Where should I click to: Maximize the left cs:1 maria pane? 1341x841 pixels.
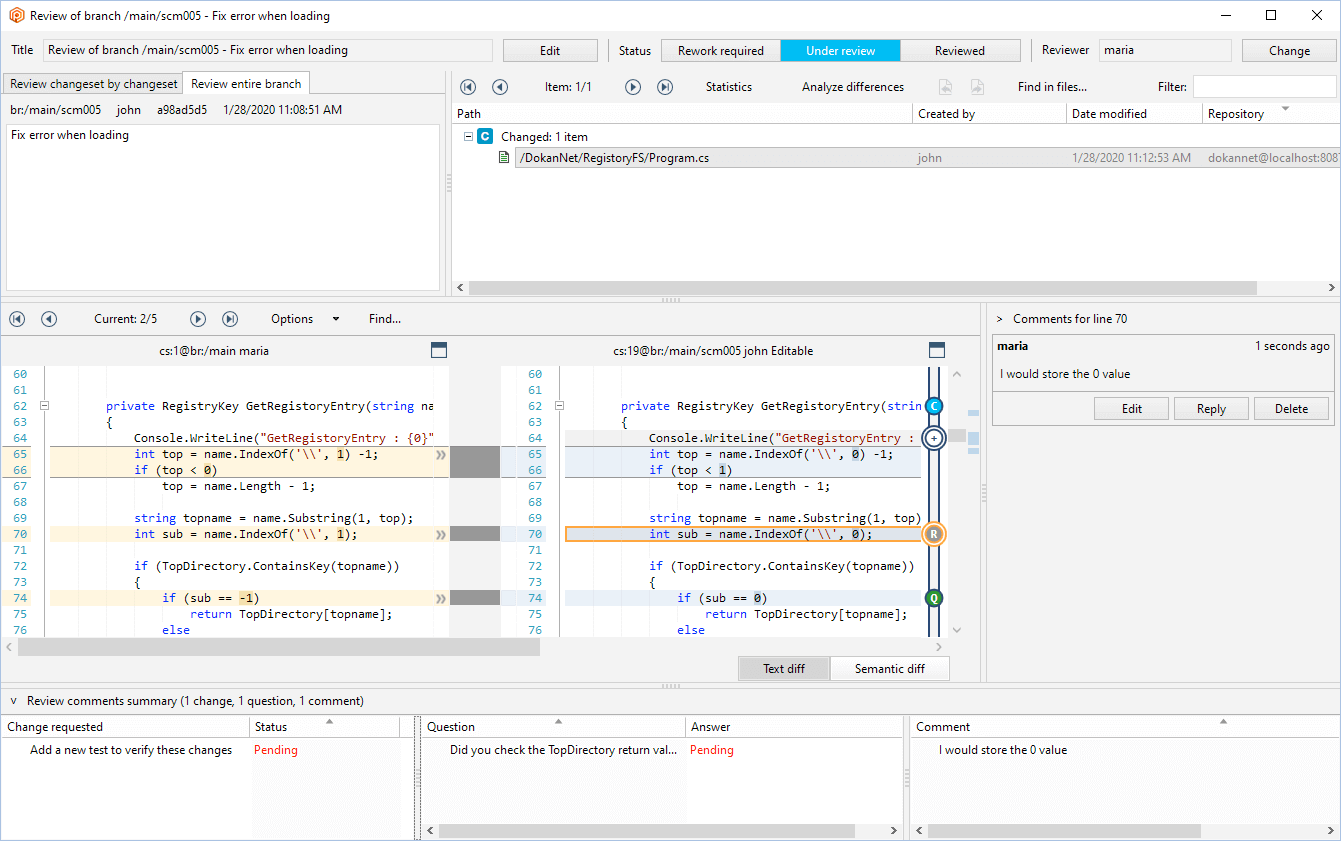438,350
